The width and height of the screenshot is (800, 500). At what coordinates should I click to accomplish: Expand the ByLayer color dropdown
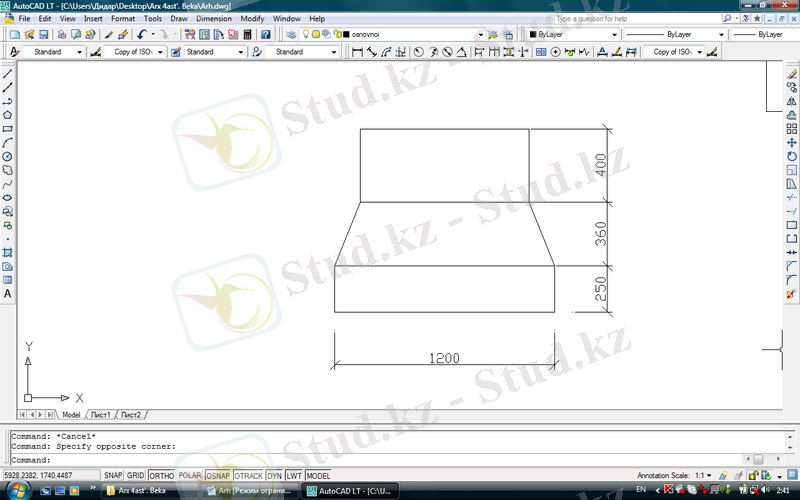coord(614,34)
